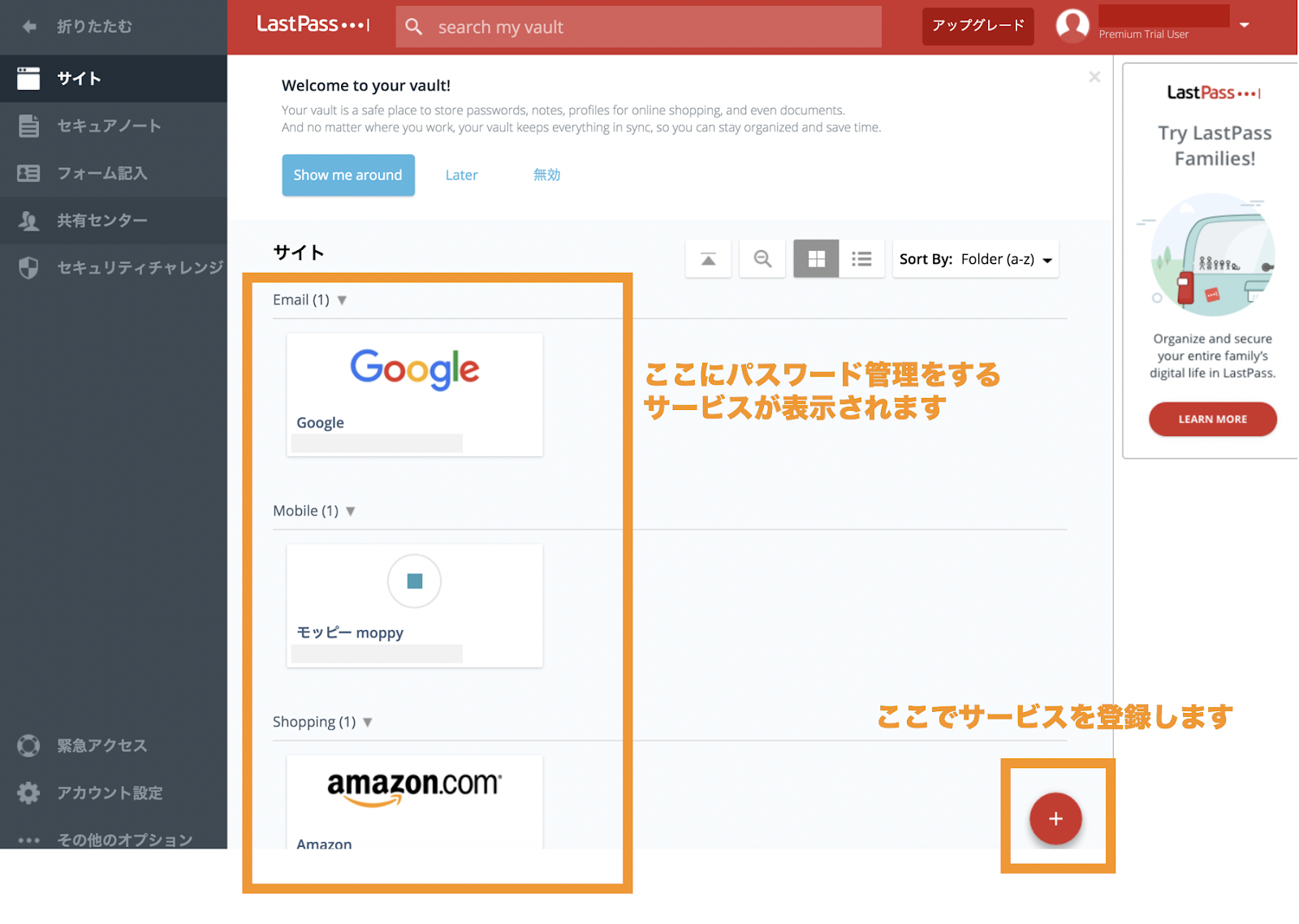
Task: Open the モッピー moppy site tile
Action: tap(414, 606)
